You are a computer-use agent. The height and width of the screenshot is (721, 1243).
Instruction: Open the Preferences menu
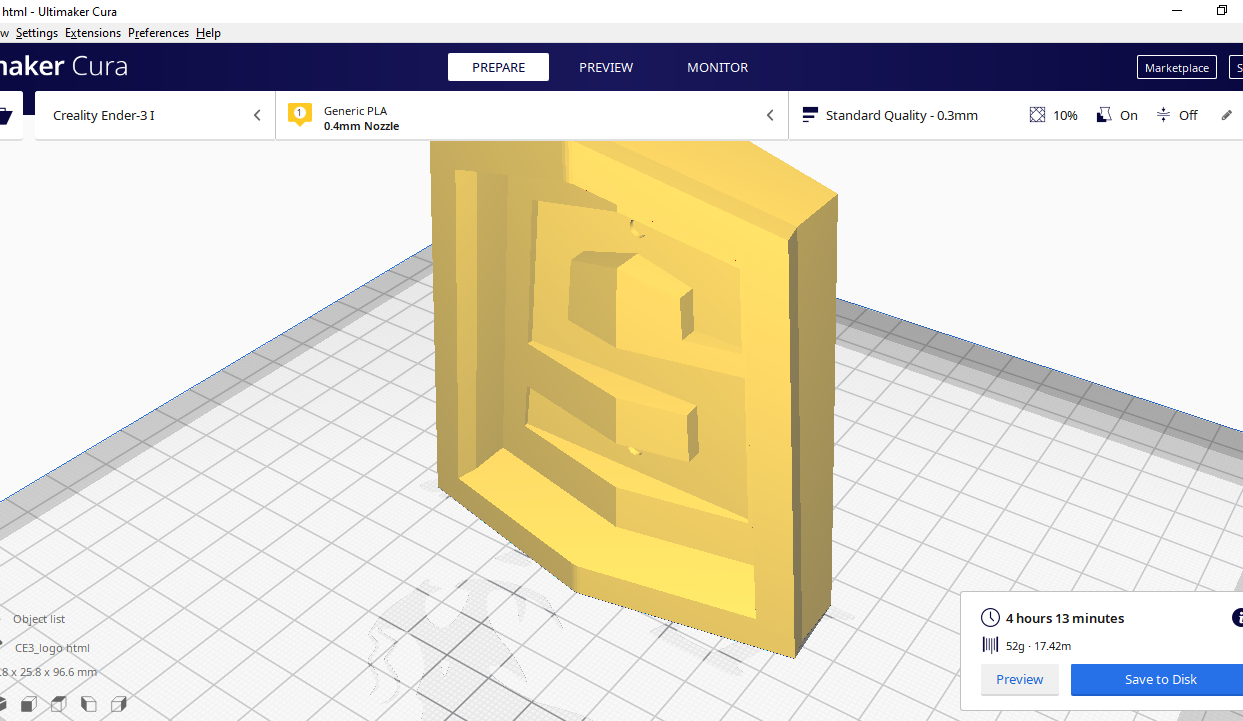158,33
